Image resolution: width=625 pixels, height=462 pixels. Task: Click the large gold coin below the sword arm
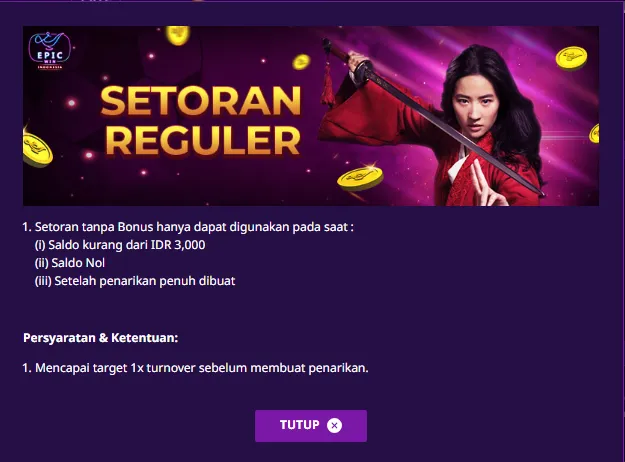click(x=360, y=178)
